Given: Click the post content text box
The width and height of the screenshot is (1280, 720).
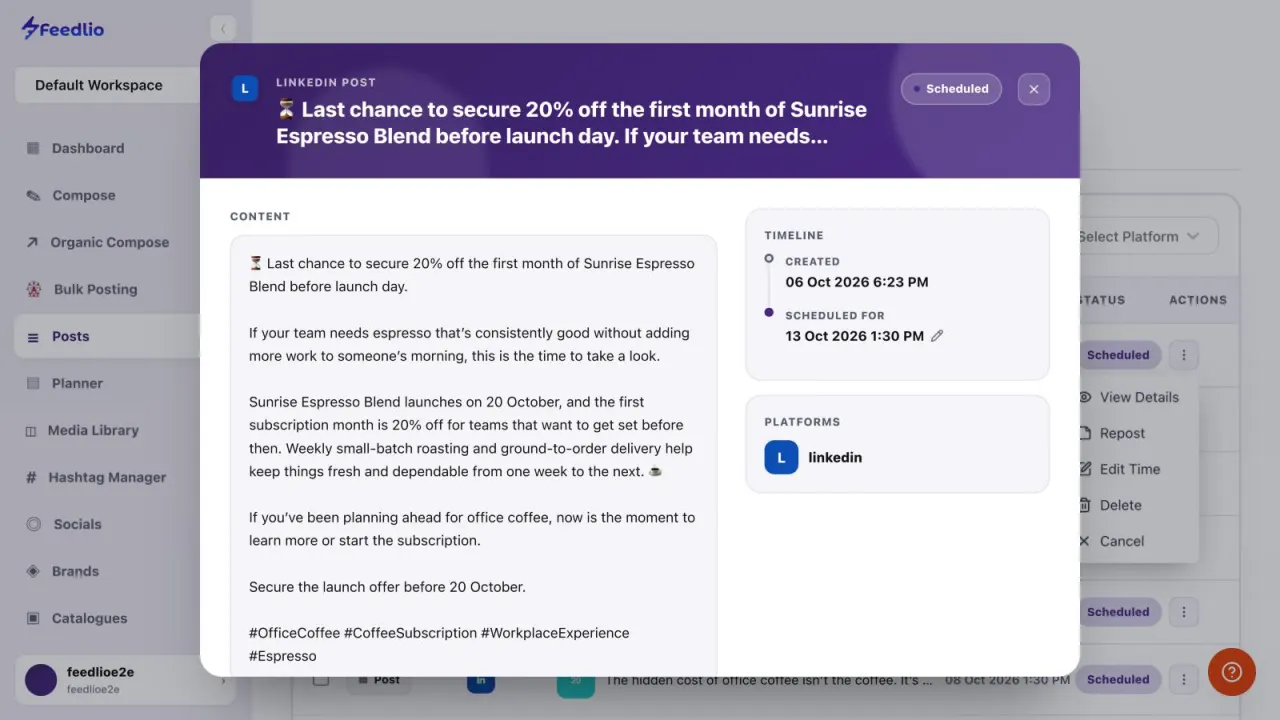Looking at the screenshot, I should click(473, 456).
